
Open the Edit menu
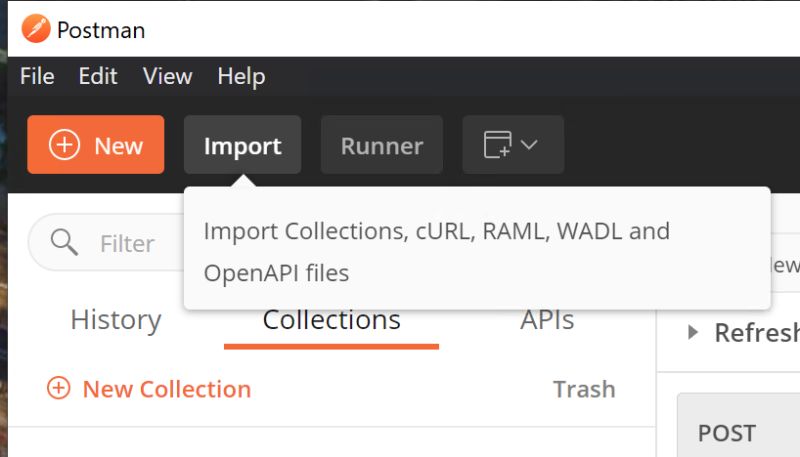click(x=97, y=77)
